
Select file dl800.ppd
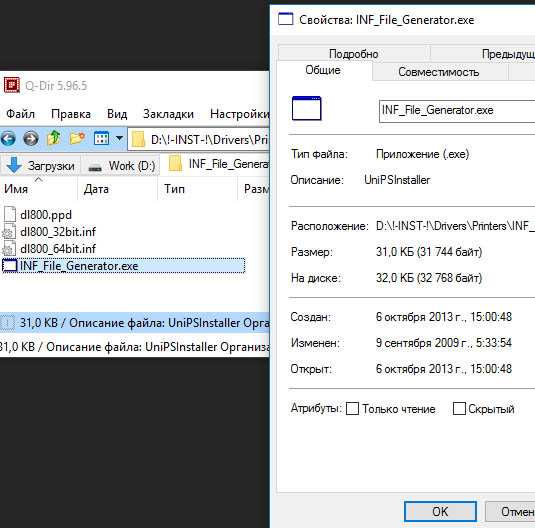click(46, 215)
